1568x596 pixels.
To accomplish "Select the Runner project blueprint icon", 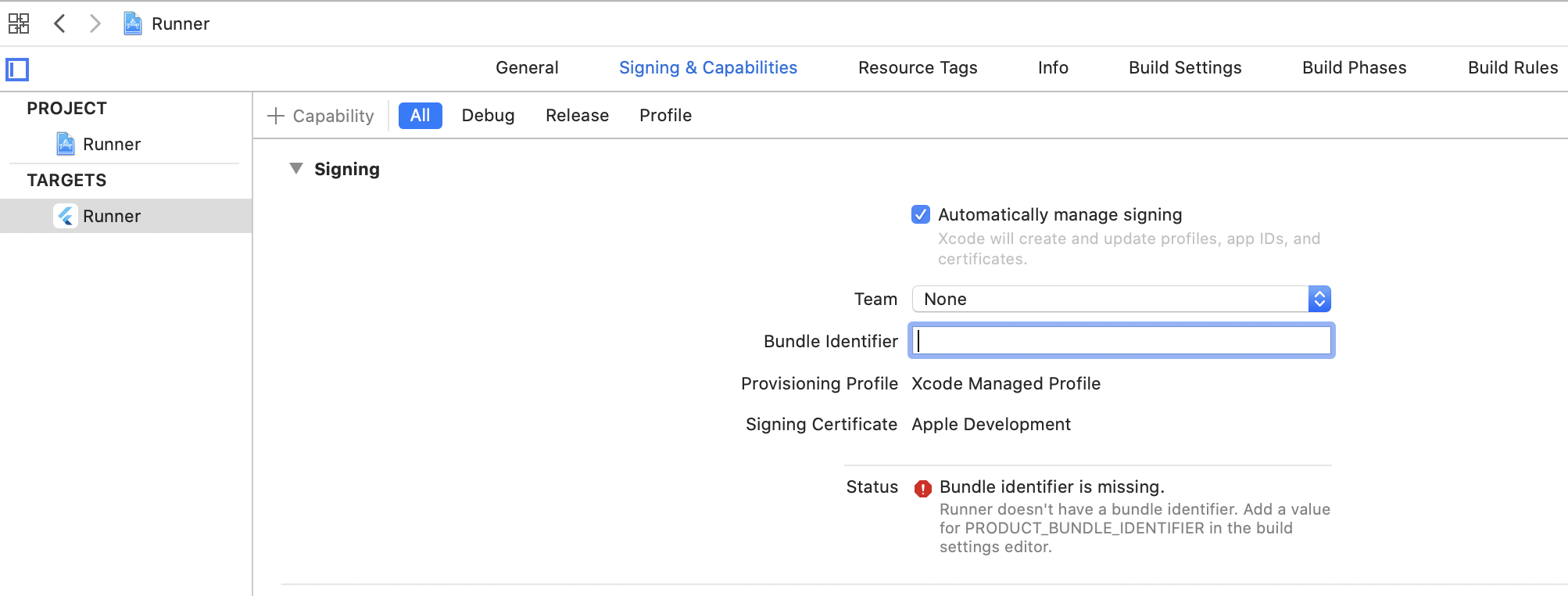I will tap(66, 144).
